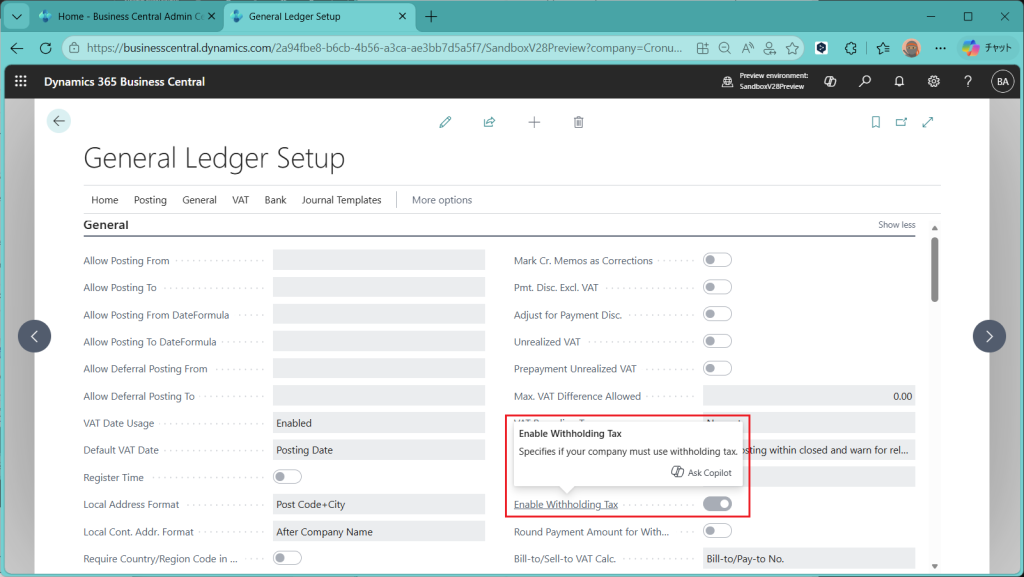Open the VAT Date Usage dropdown
The width and height of the screenshot is (1024, 577).
tap(365, 423)
